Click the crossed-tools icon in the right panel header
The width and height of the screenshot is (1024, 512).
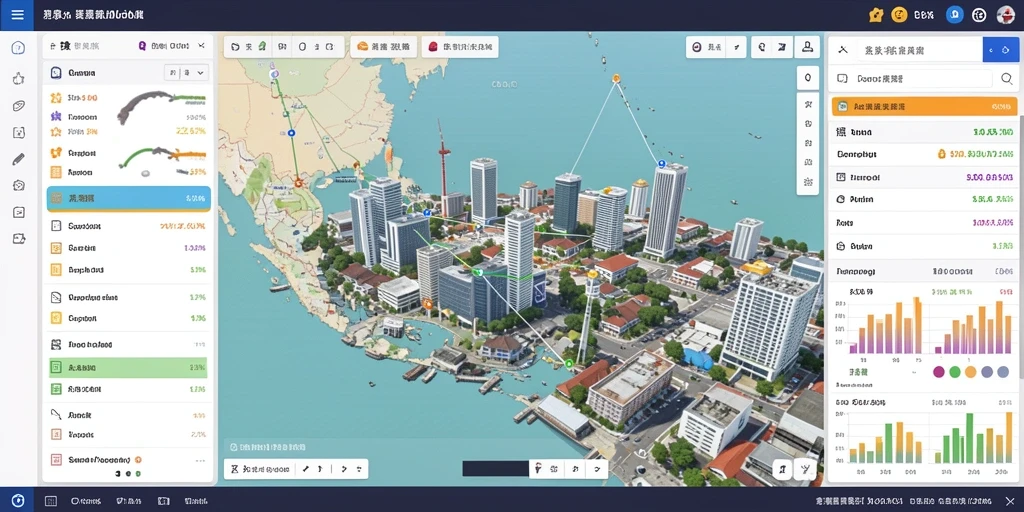coord(842,49)
